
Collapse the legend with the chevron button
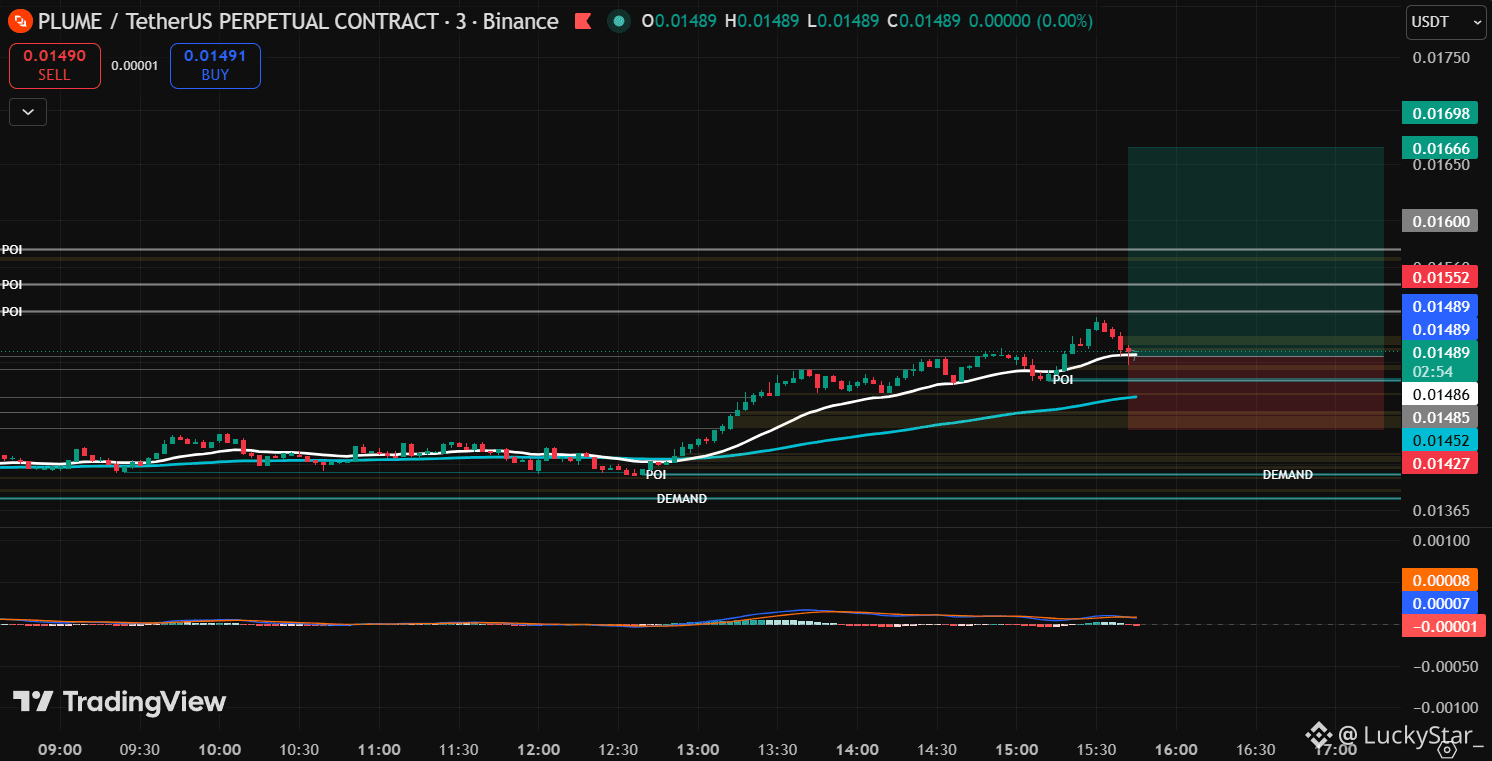[x=28, y=112]
